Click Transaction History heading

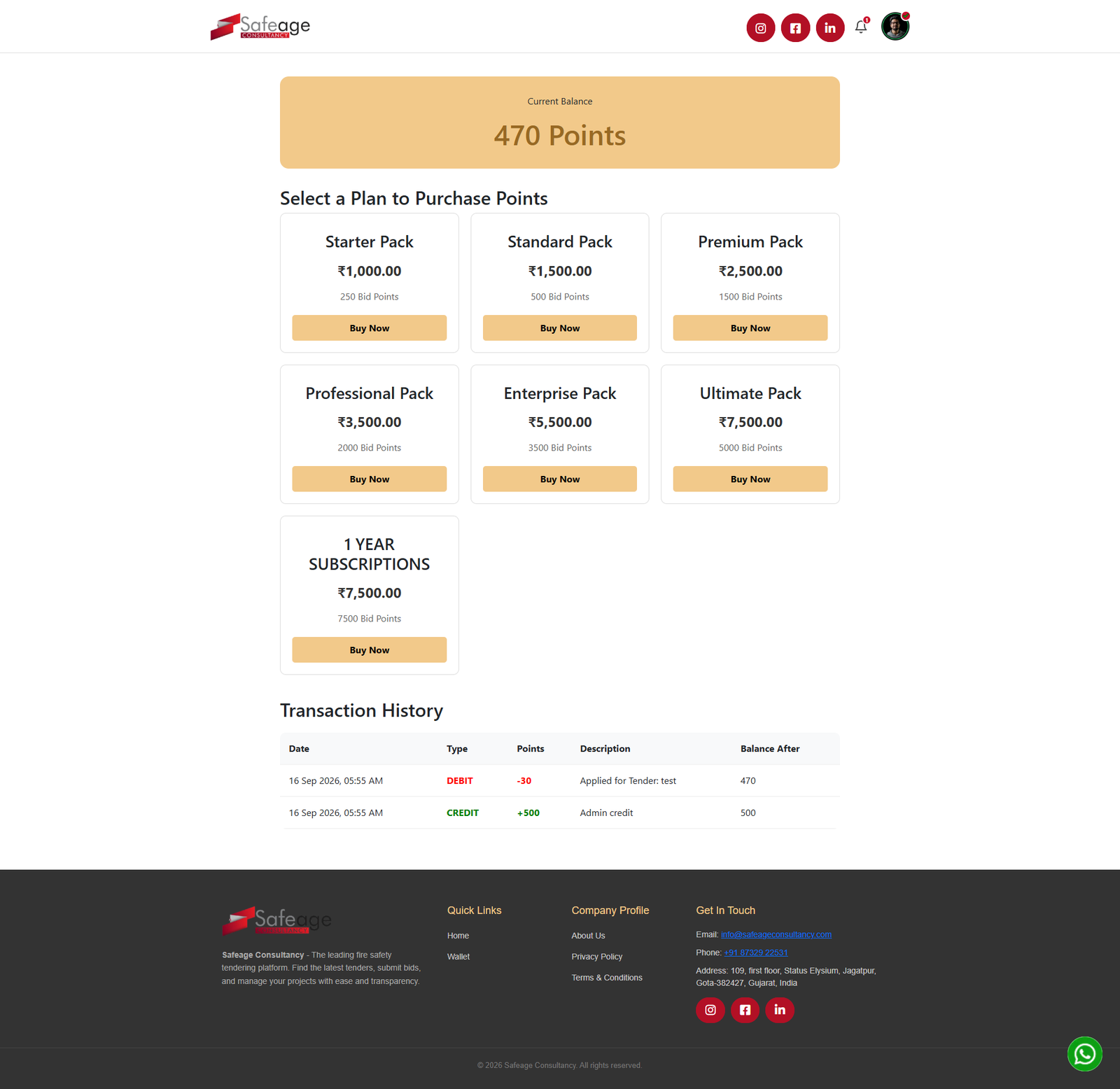[362, 711]
